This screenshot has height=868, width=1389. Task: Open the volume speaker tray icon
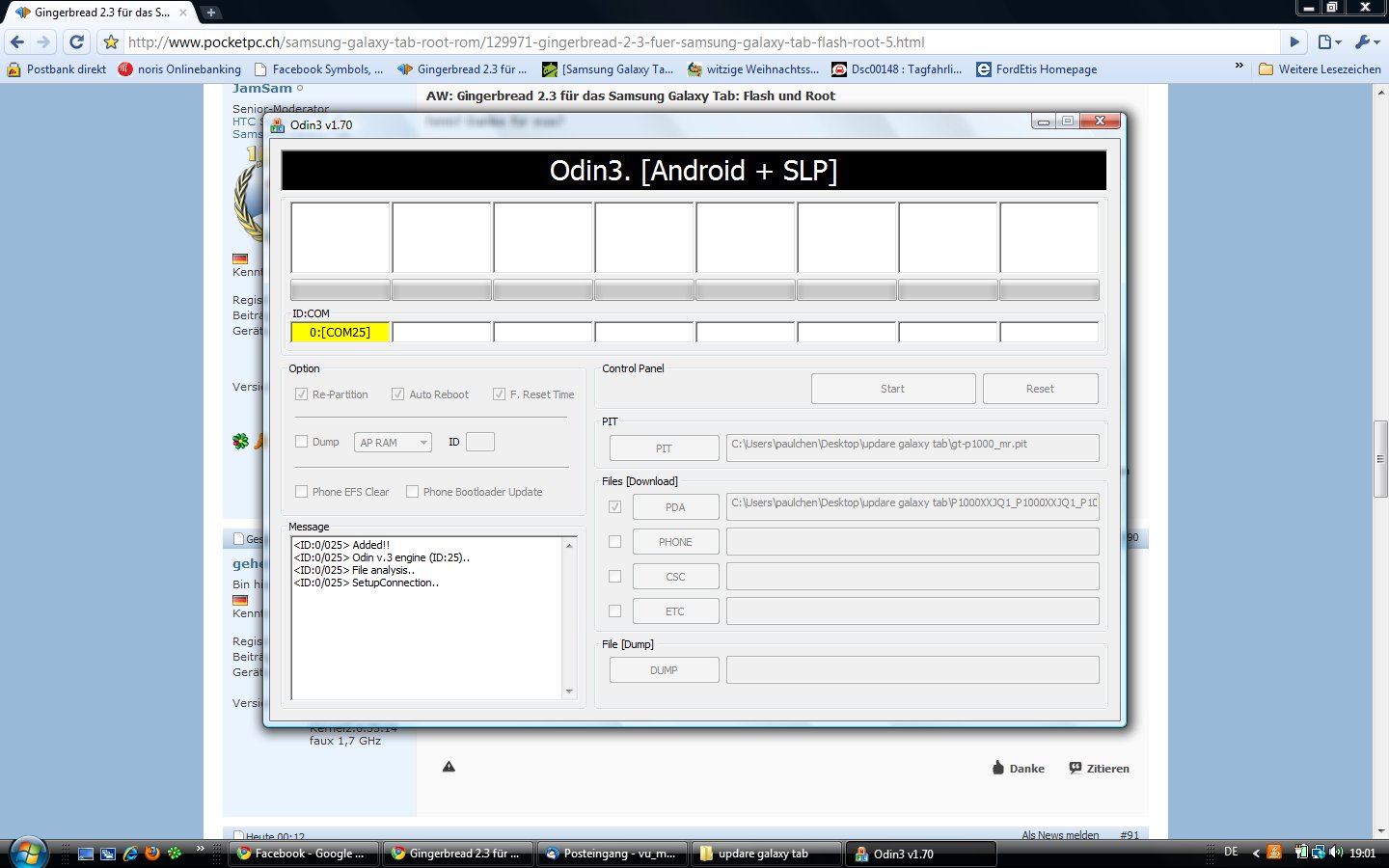click(x=1336, y=853)
